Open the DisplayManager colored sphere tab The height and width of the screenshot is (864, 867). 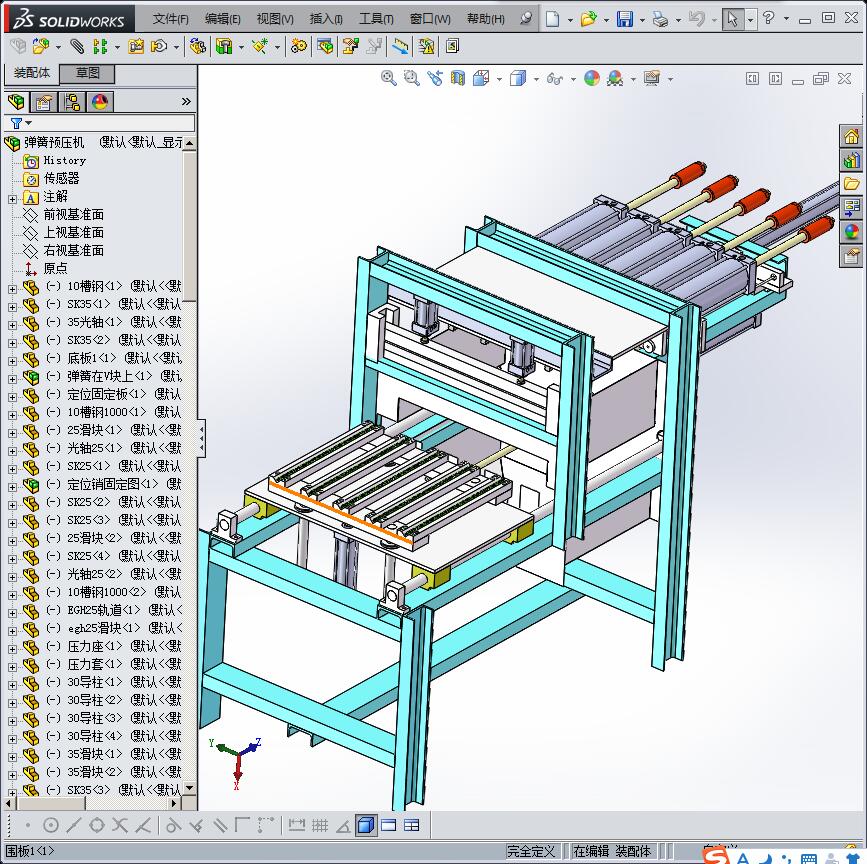click(99, 101)
